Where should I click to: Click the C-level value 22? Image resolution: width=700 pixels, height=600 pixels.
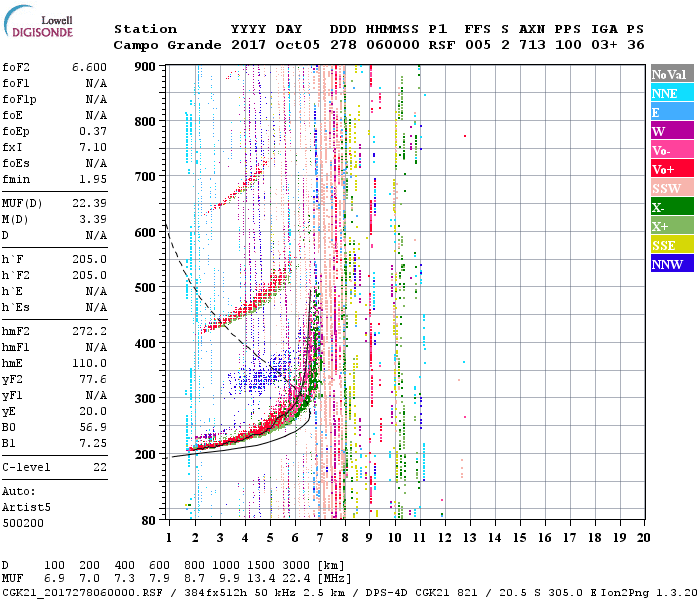pos(100,467)
